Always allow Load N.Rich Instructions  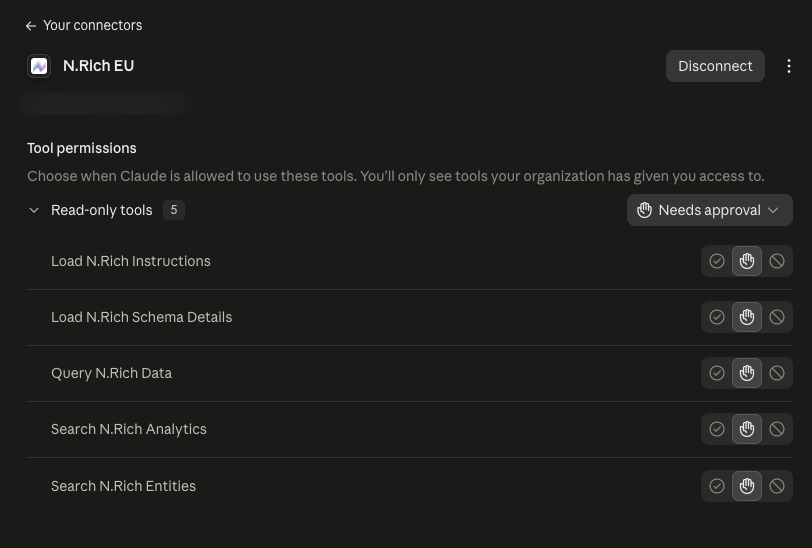pos(717,261)
